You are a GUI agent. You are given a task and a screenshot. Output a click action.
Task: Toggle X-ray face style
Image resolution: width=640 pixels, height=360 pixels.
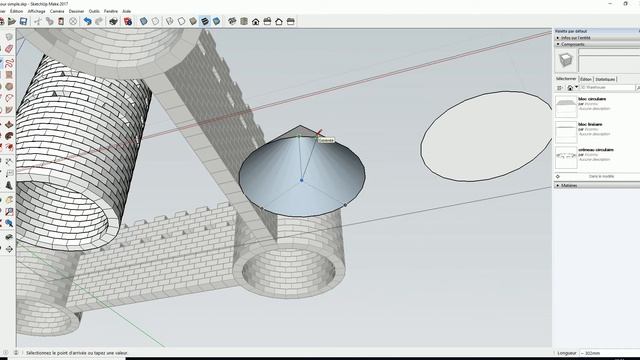143,21
